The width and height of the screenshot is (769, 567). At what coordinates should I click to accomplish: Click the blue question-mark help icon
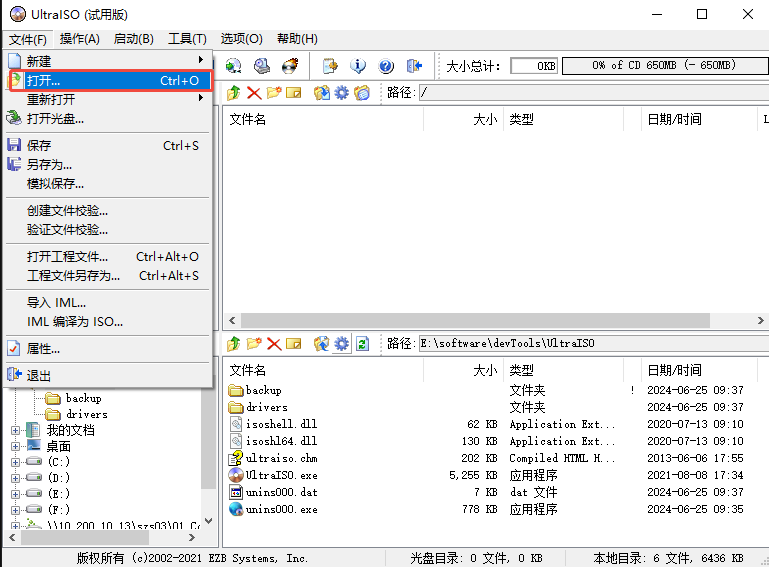click(x=386, y=66)
